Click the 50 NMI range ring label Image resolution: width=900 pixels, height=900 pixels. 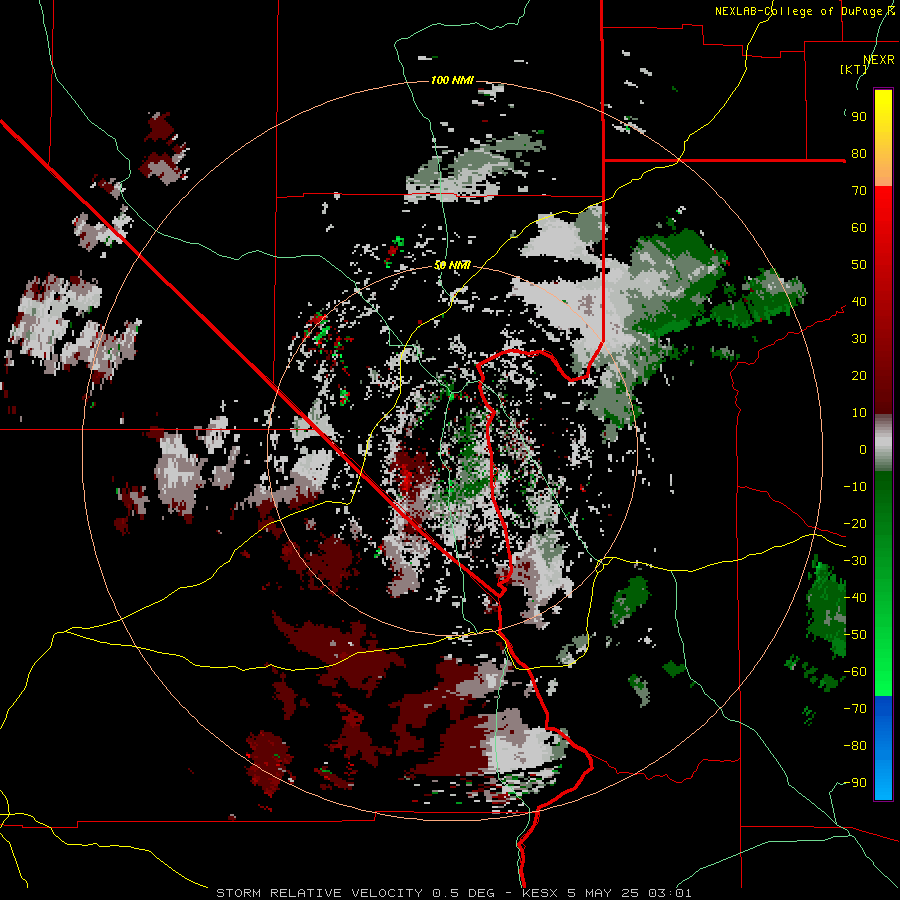(x=452, y=265)
